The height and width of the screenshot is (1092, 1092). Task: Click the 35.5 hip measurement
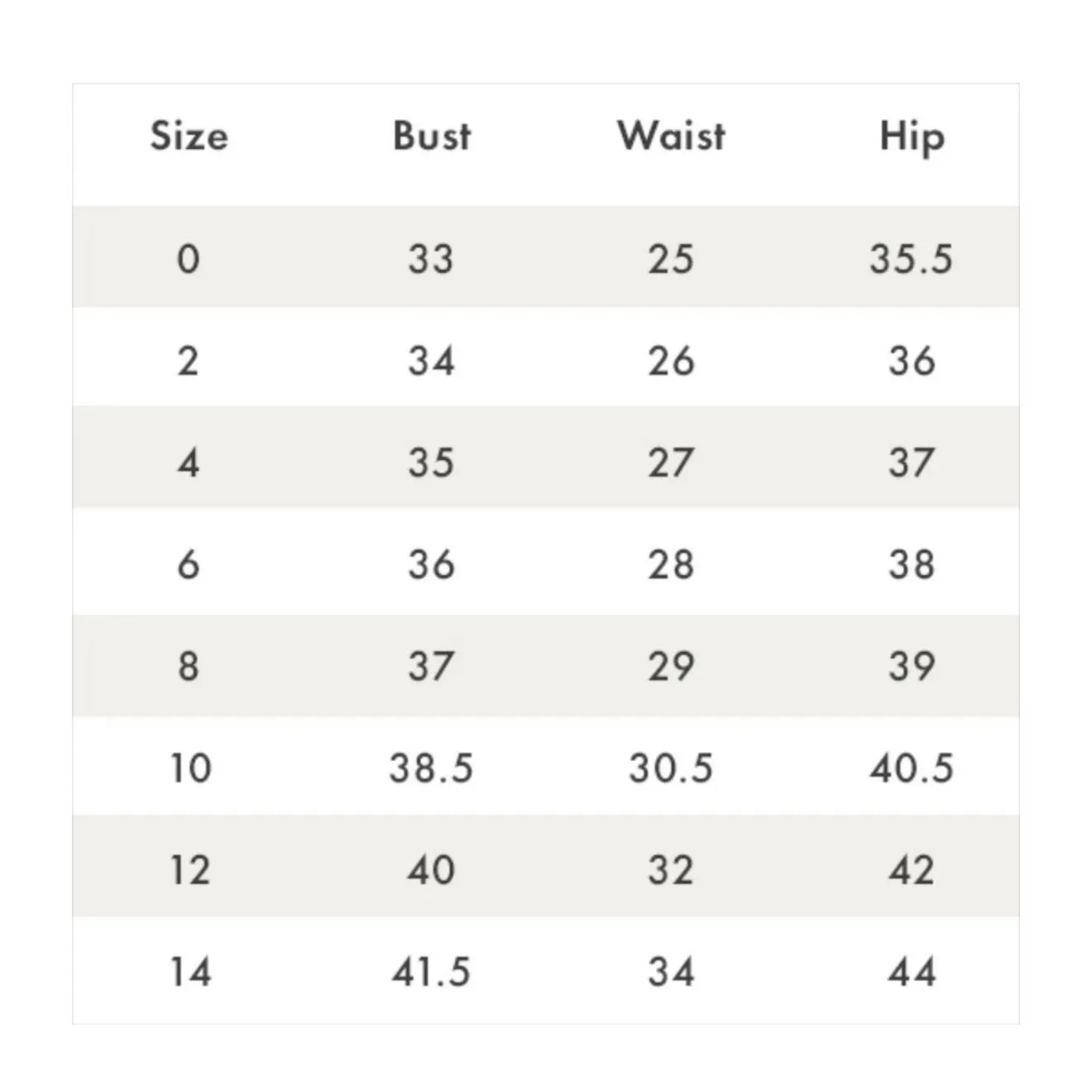pos(912,259)
